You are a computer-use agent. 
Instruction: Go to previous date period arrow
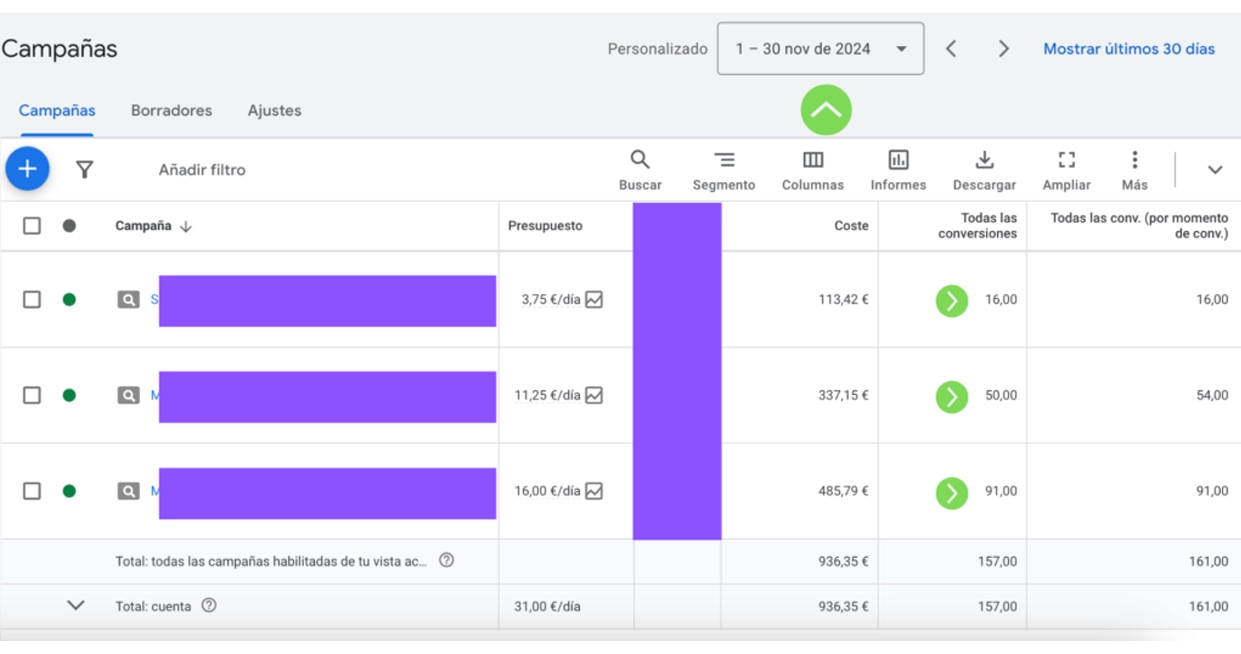(x=951, y=49)
